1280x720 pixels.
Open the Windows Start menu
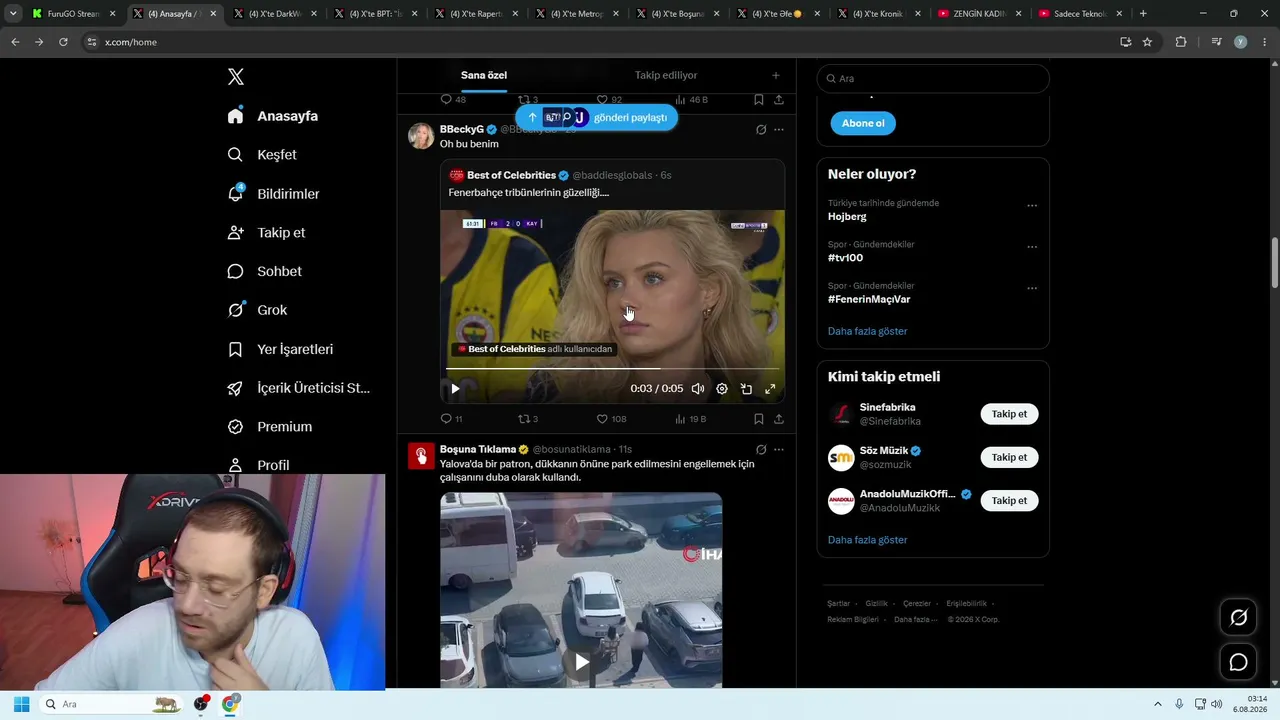[21, 704]
